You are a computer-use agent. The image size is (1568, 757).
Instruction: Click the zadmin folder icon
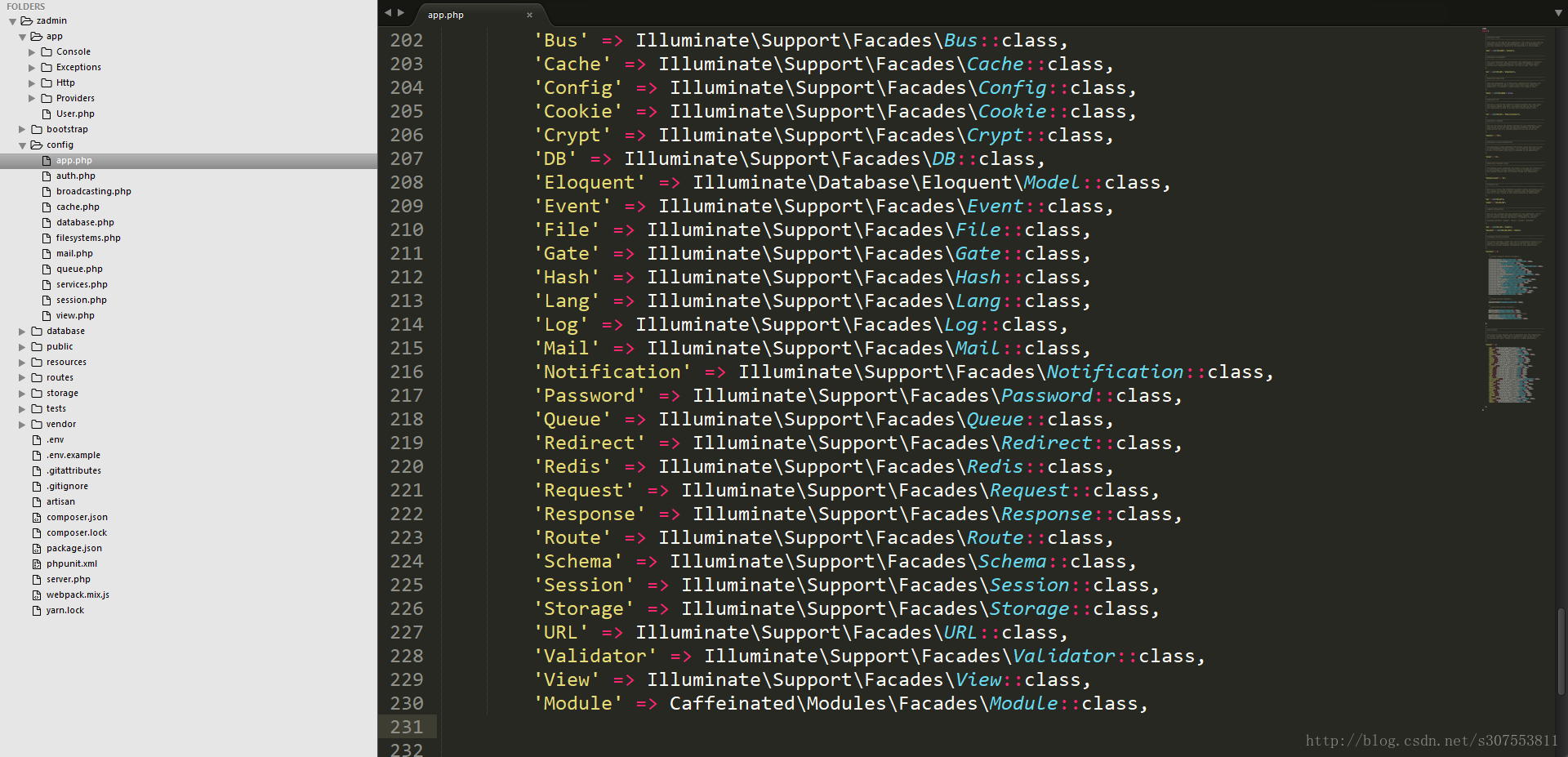27,21
